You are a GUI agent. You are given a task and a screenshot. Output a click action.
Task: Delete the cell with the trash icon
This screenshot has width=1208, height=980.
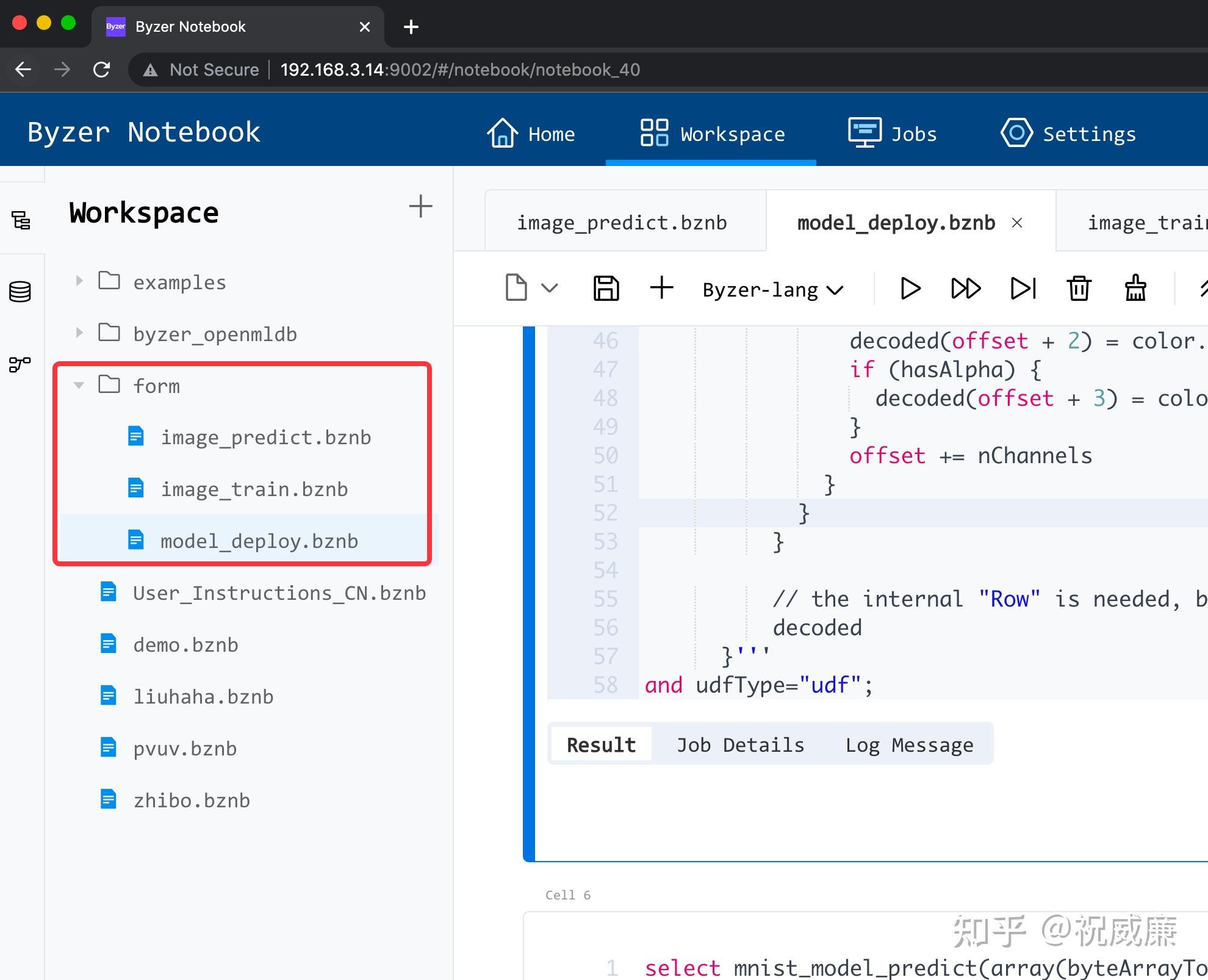(x=1079, y=289)
